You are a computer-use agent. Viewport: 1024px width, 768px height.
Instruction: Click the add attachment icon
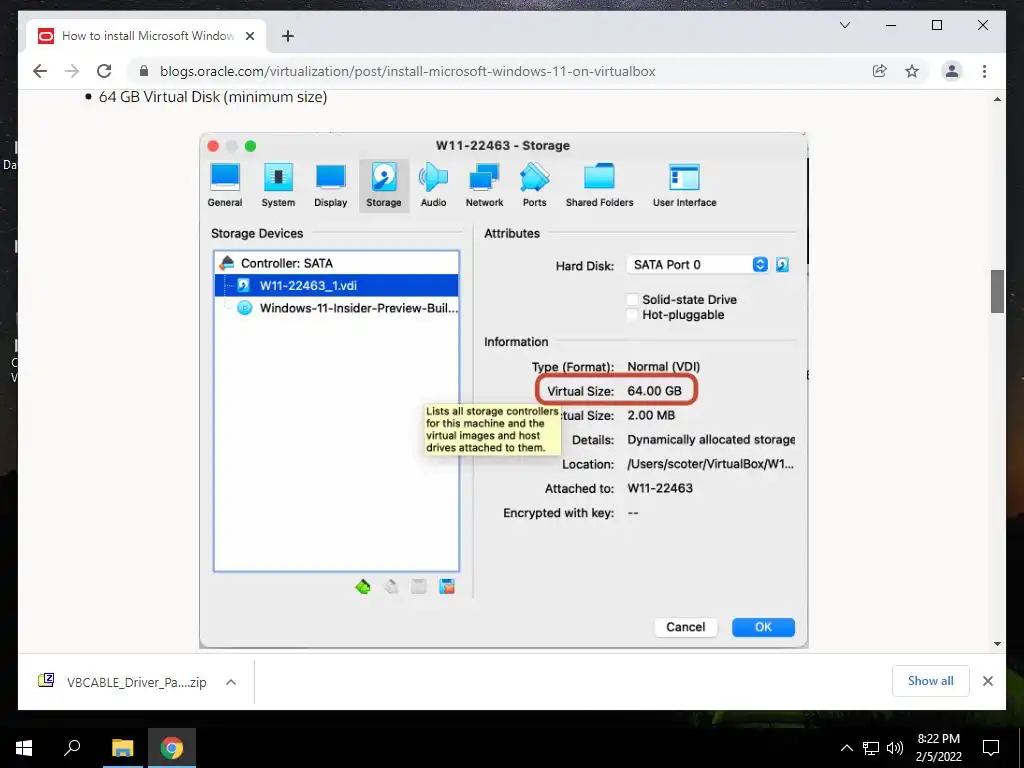tap(419, 586)
